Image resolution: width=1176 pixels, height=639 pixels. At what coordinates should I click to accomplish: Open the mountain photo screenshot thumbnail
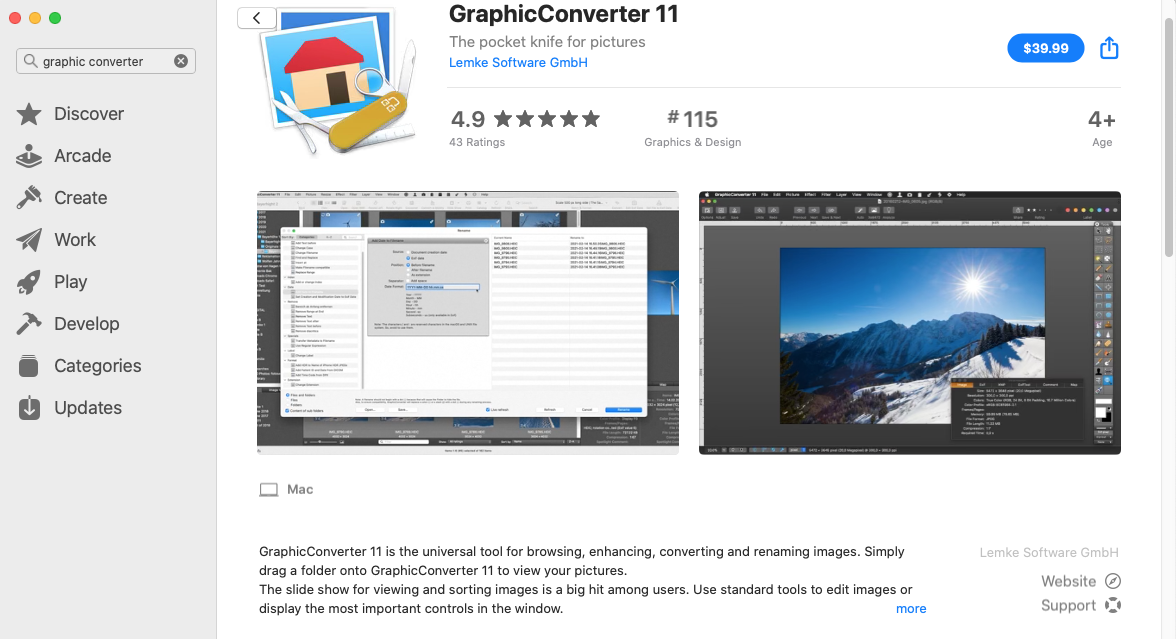[x=910, y=322]
